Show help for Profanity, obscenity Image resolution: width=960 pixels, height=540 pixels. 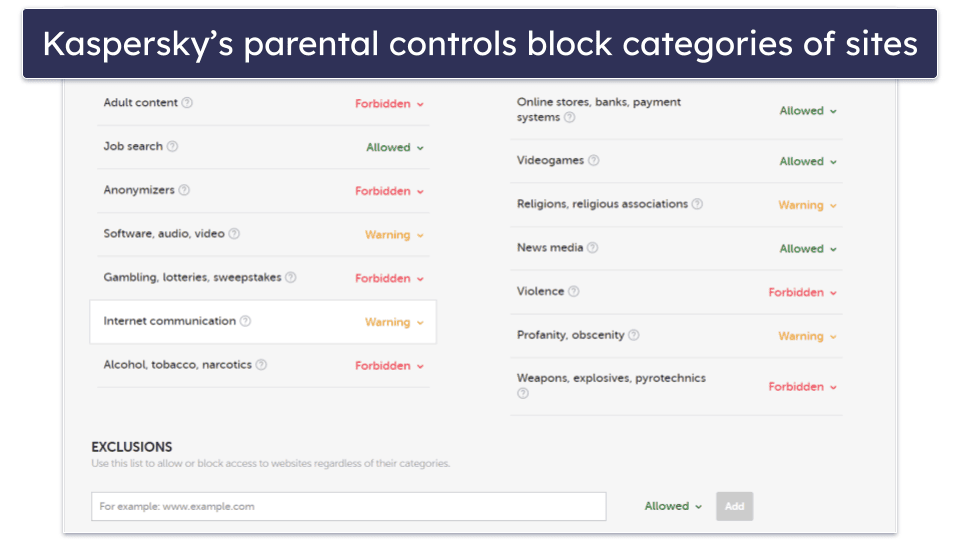coord(633,336)
